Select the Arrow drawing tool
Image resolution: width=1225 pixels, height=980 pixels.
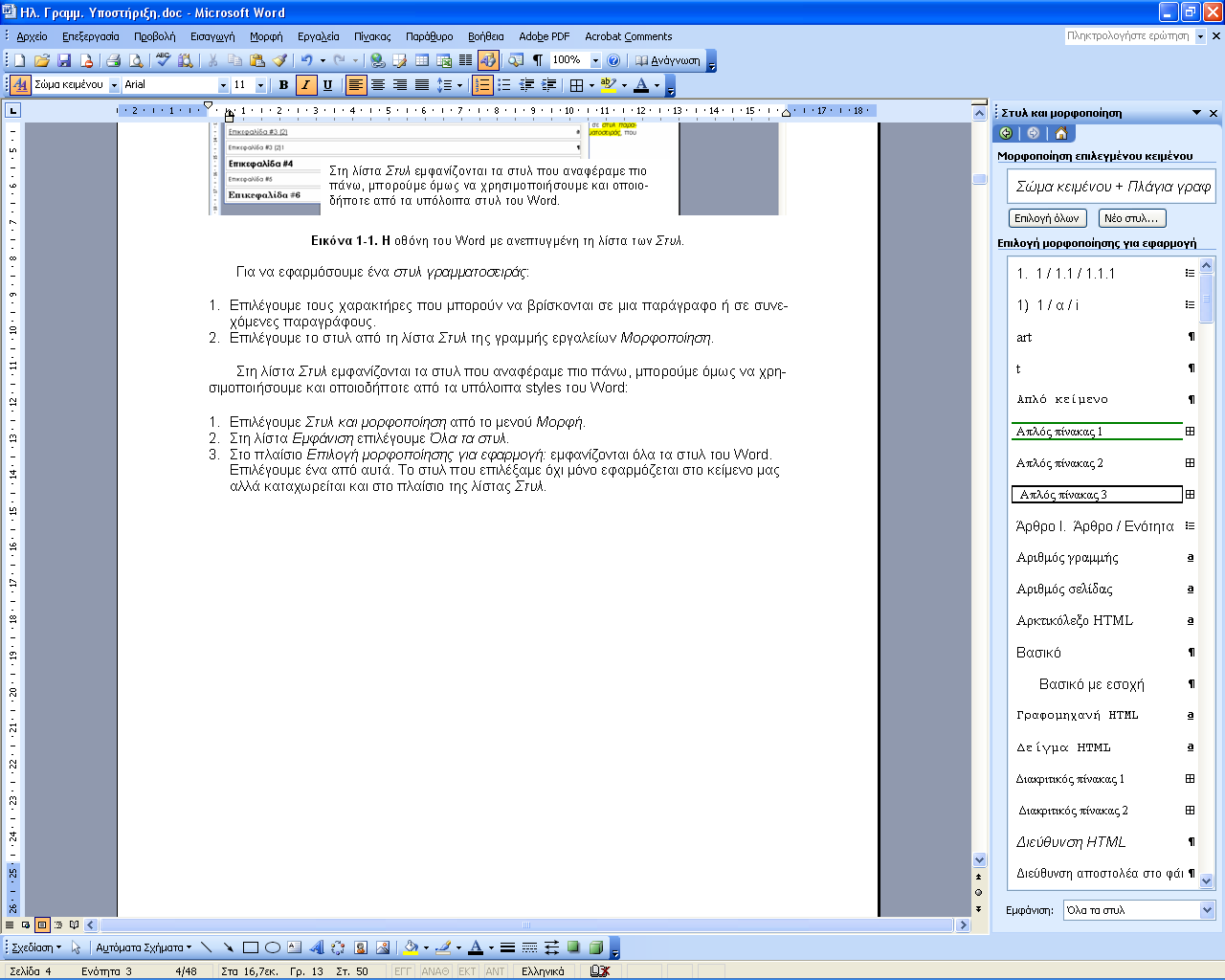228,947
